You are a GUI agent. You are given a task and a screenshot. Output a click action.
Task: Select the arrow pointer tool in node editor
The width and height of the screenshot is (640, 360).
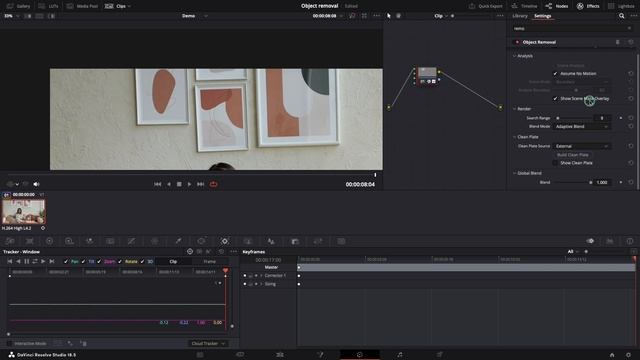389,16
